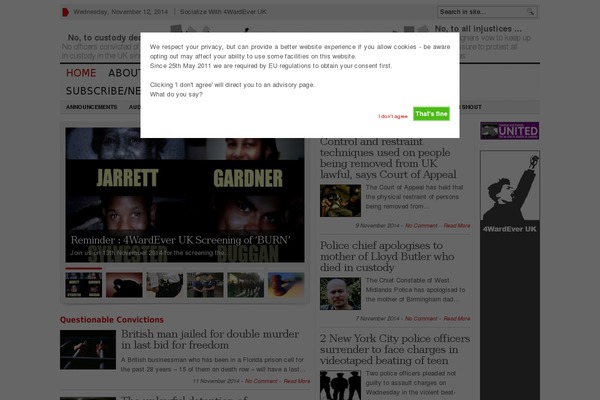
Task: Open Lloyd Butler article thumbnail
Action: tap(340, 294)
